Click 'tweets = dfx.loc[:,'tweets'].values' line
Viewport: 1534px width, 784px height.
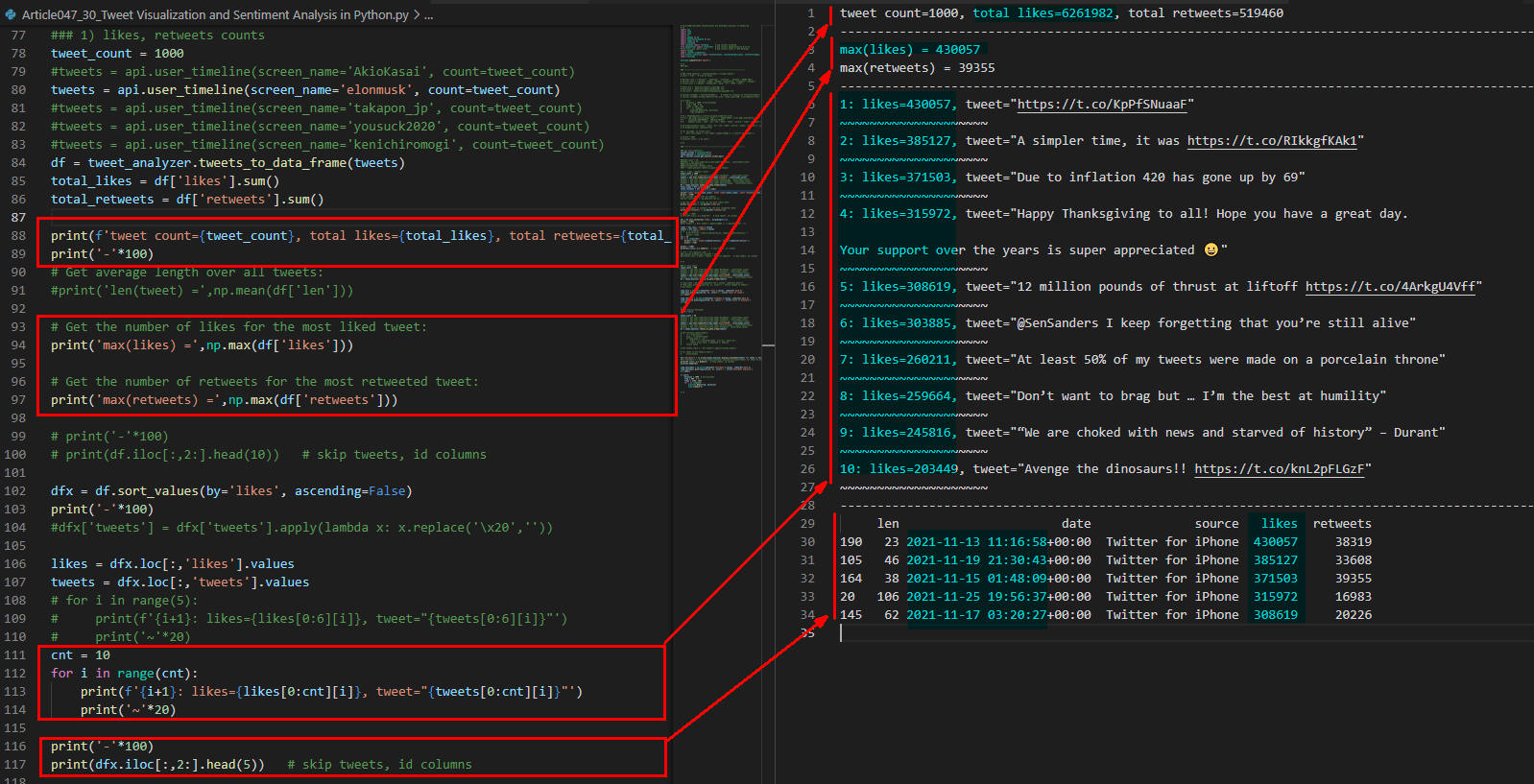click(180, 582)
